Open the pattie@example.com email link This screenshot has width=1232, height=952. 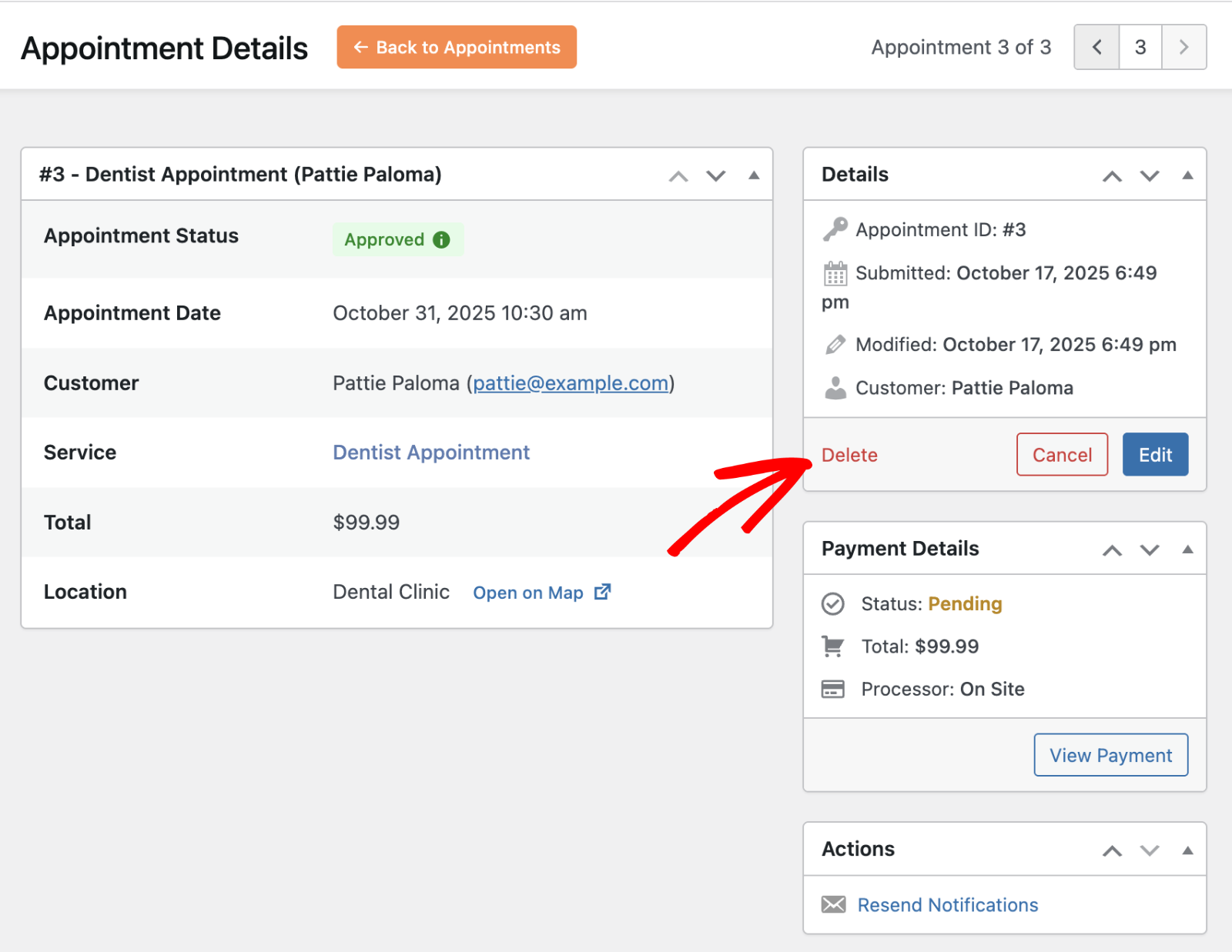(571, 382)
